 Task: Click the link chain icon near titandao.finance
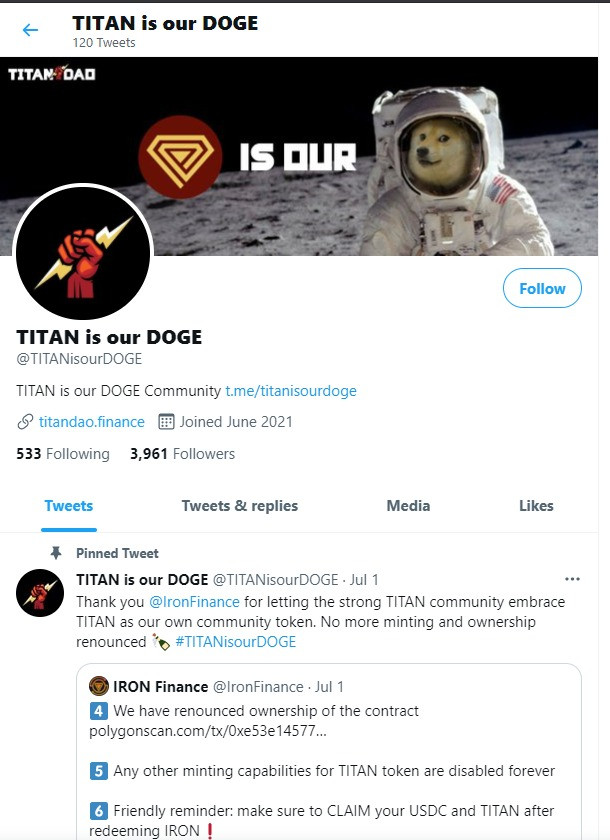(x=25, y=422)
